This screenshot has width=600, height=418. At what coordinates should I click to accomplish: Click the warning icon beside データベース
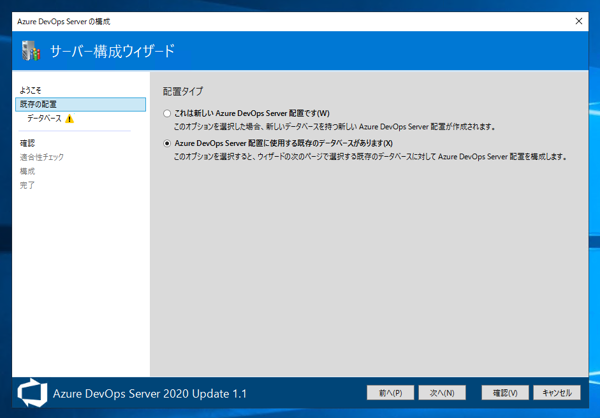pos(69,119)
